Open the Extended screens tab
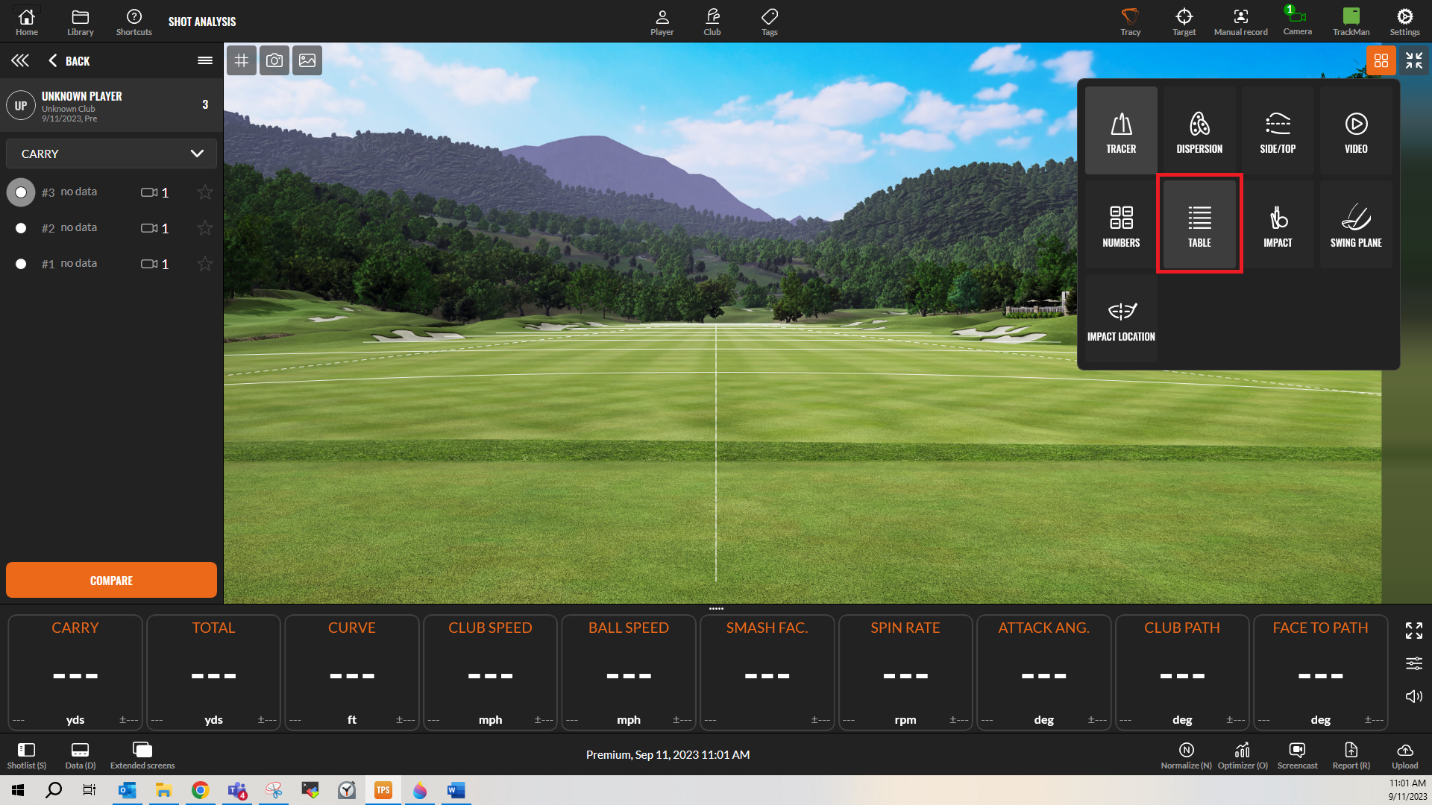The image size is (1432, 805). (141, 754)
